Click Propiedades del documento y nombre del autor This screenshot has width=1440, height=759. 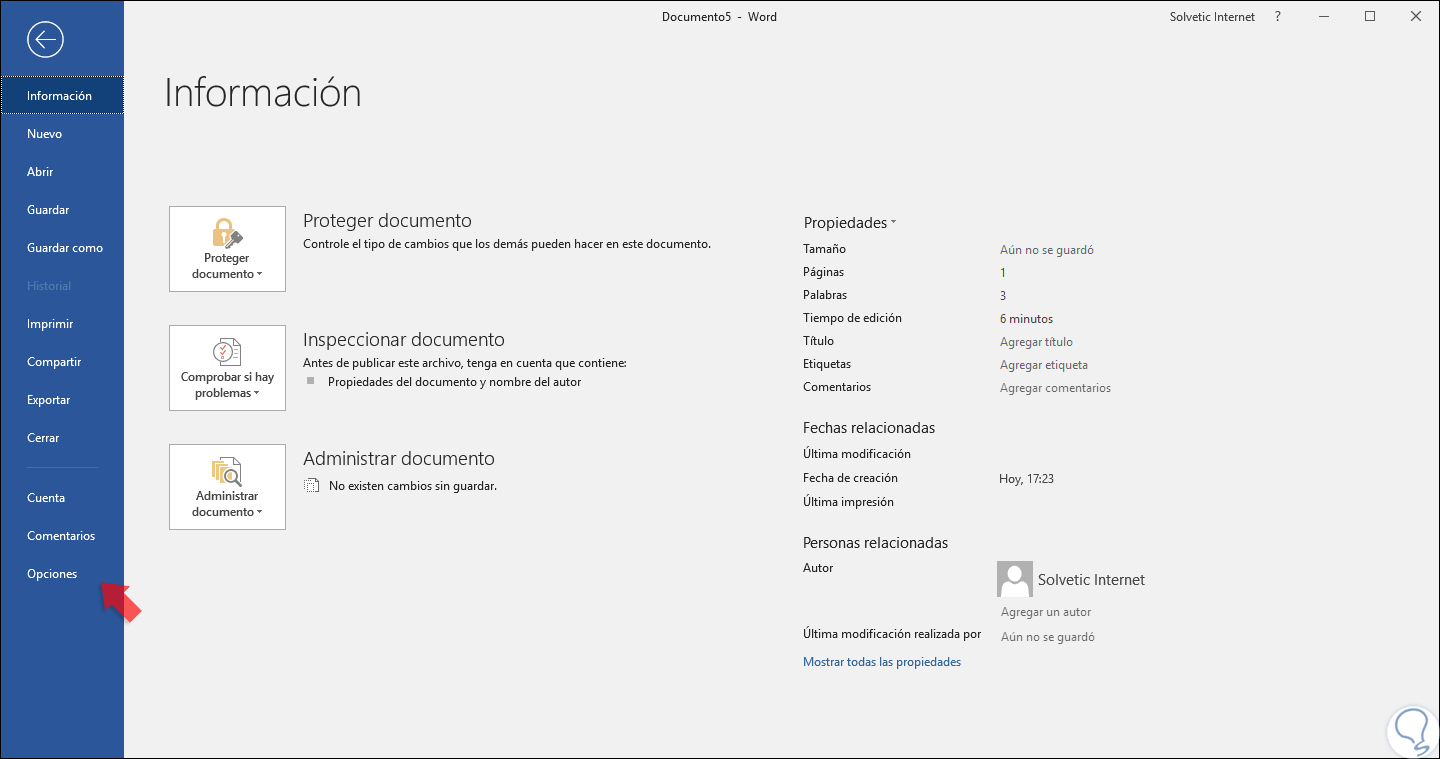point(454,382)
